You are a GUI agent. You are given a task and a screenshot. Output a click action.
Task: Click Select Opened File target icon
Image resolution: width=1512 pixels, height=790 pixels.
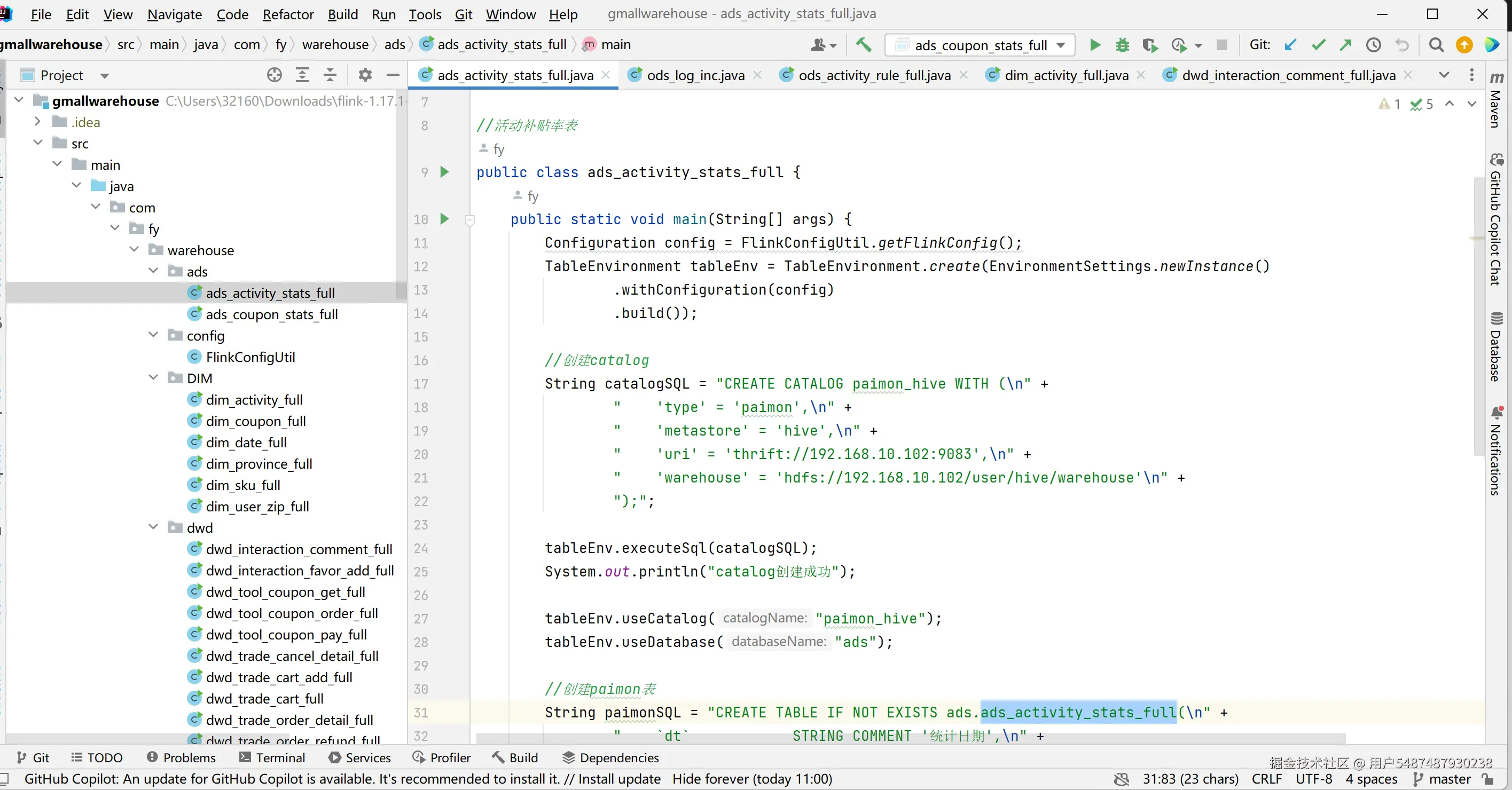click(274, 75)
